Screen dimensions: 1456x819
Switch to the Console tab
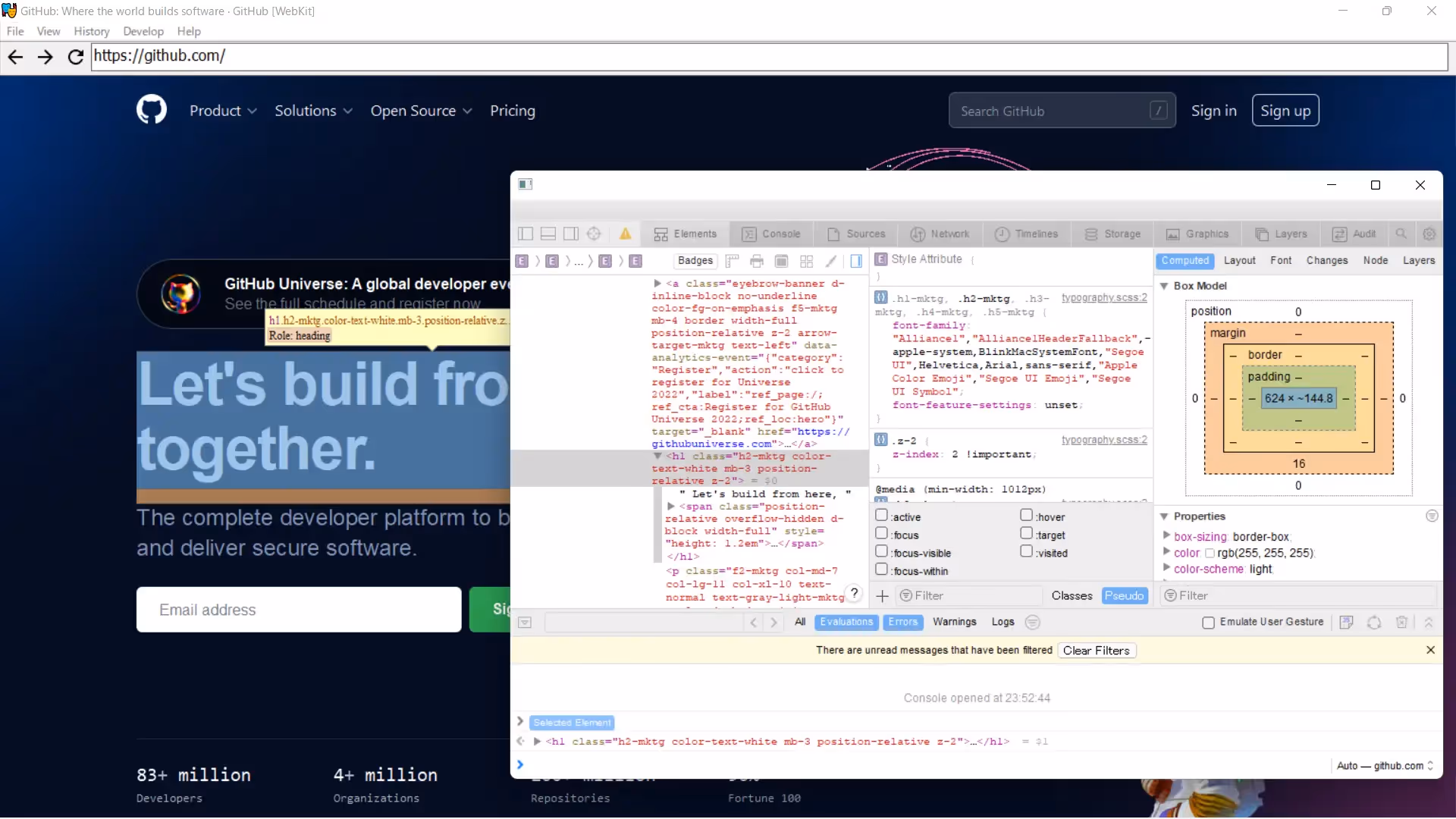pos(771,234)
